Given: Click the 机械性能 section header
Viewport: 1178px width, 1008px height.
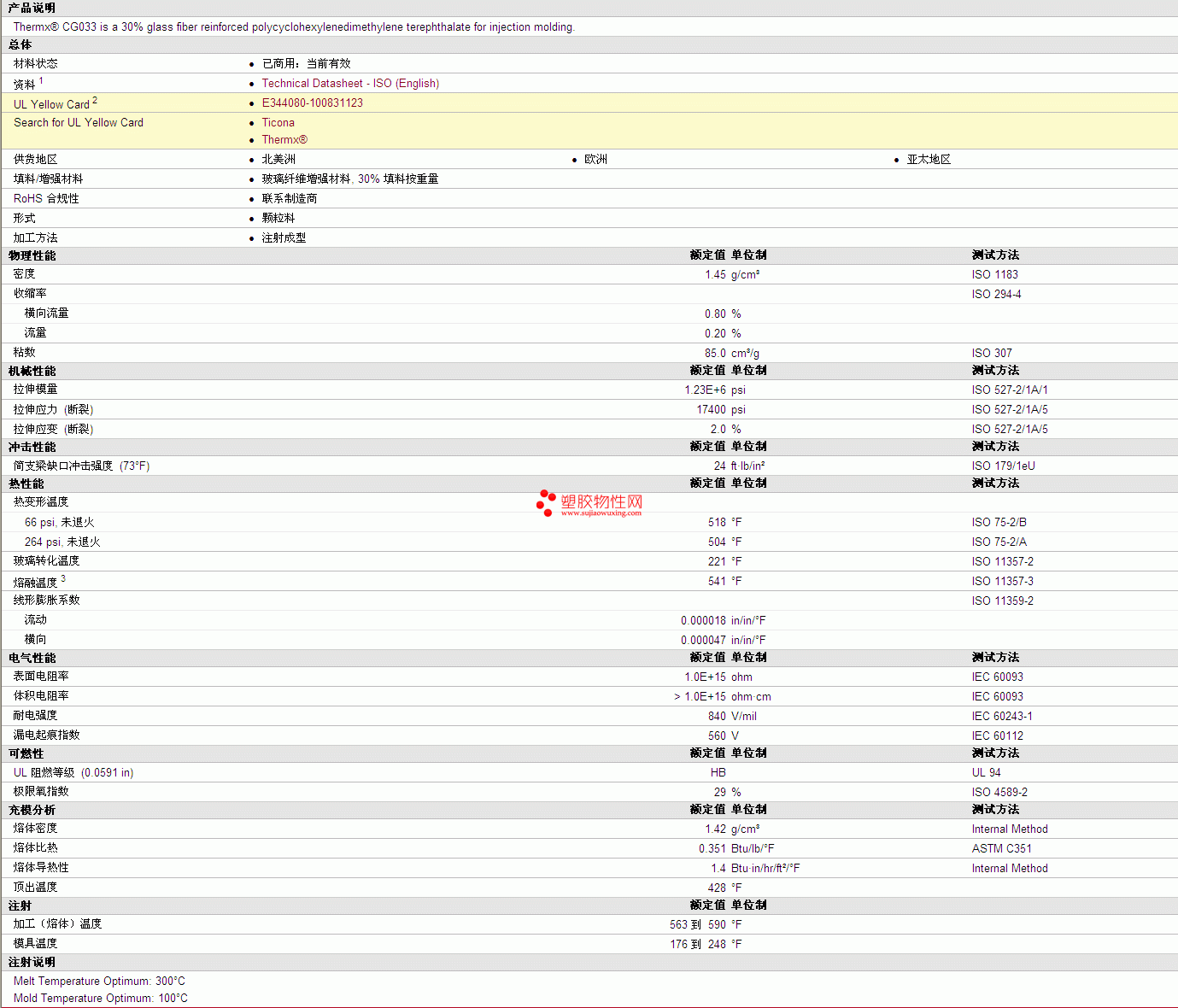Looking at the screenshot, I should point(32,372).
